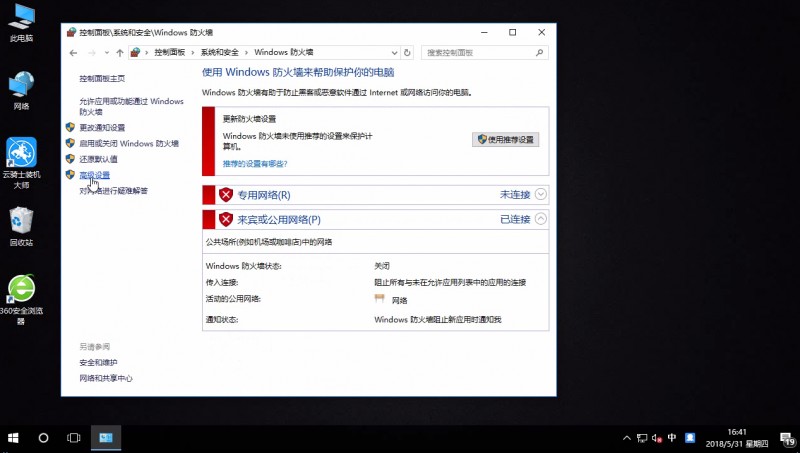Click the shield icon beside 还原默认值

click(70, 159)
